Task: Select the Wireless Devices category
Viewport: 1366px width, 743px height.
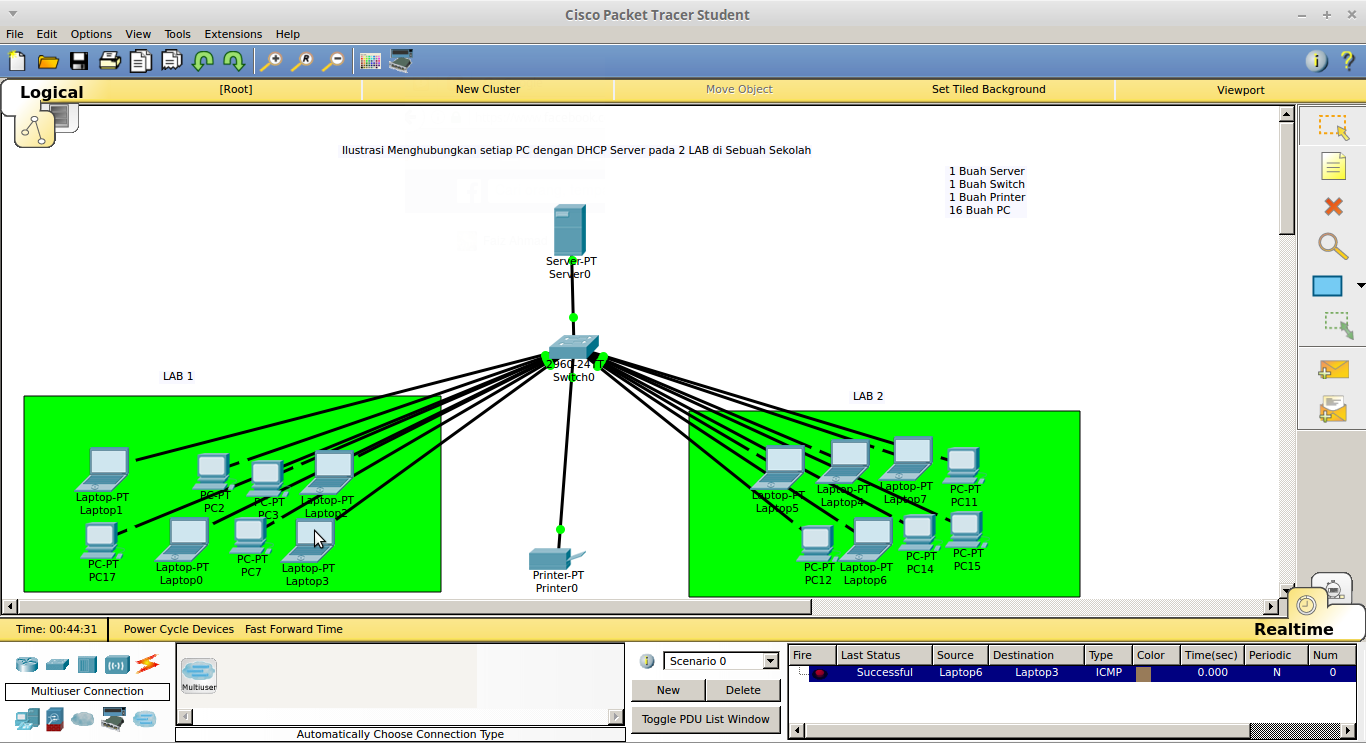Action: (x=117, y=664)
